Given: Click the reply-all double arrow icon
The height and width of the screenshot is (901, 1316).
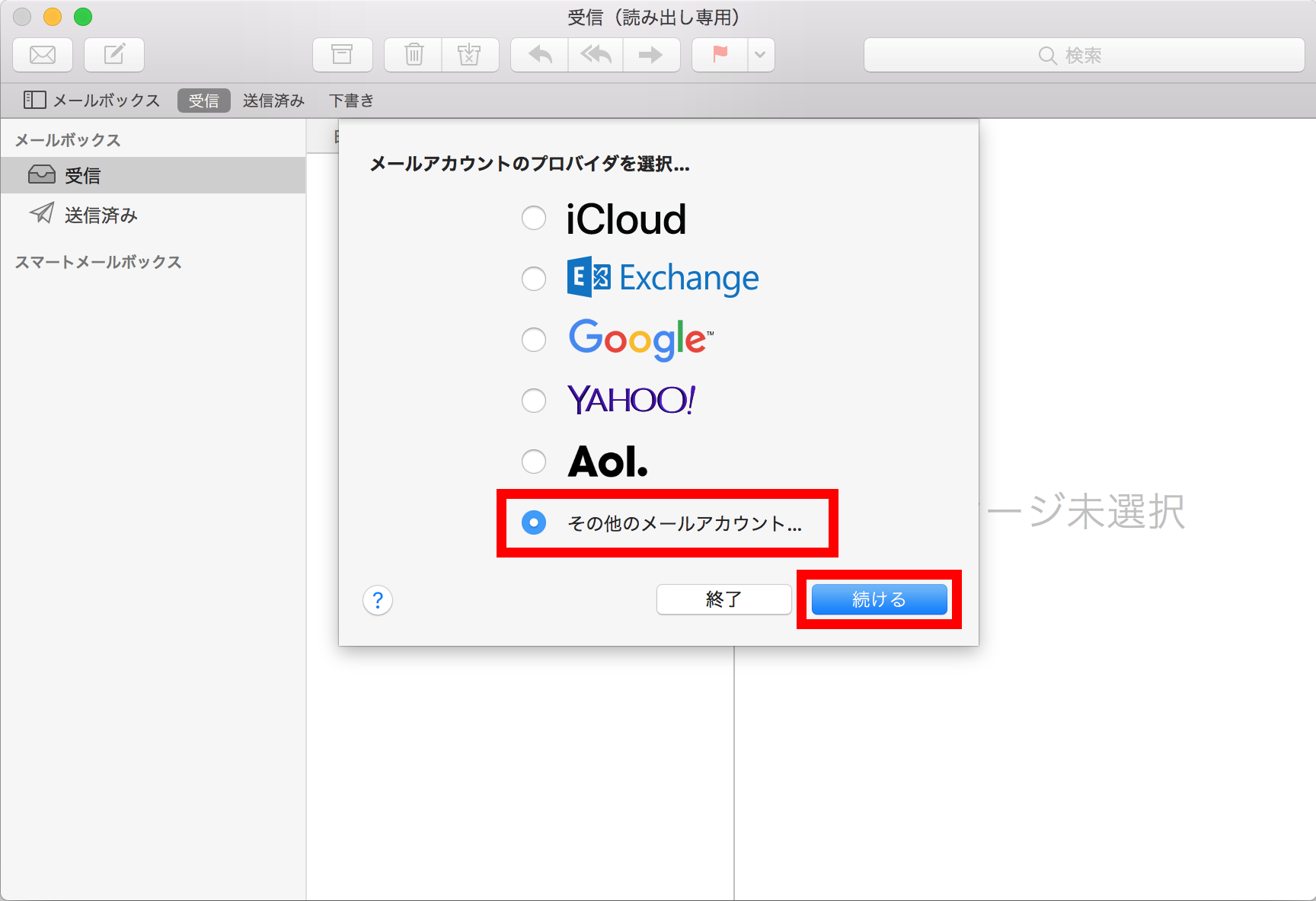Looking at the screenshot, I should point(595,54).
